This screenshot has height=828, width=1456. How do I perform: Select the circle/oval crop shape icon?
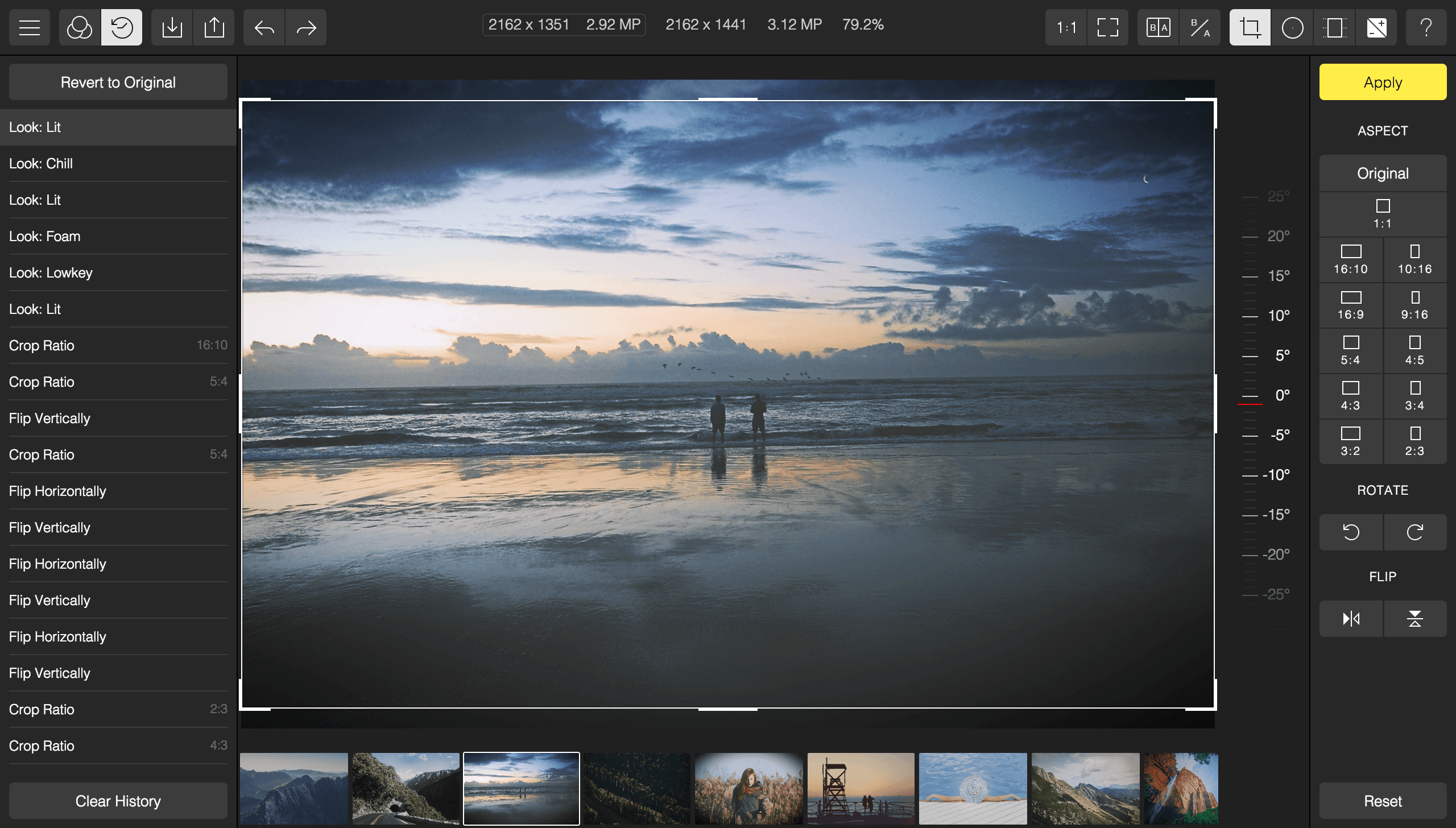[1292, 27]
